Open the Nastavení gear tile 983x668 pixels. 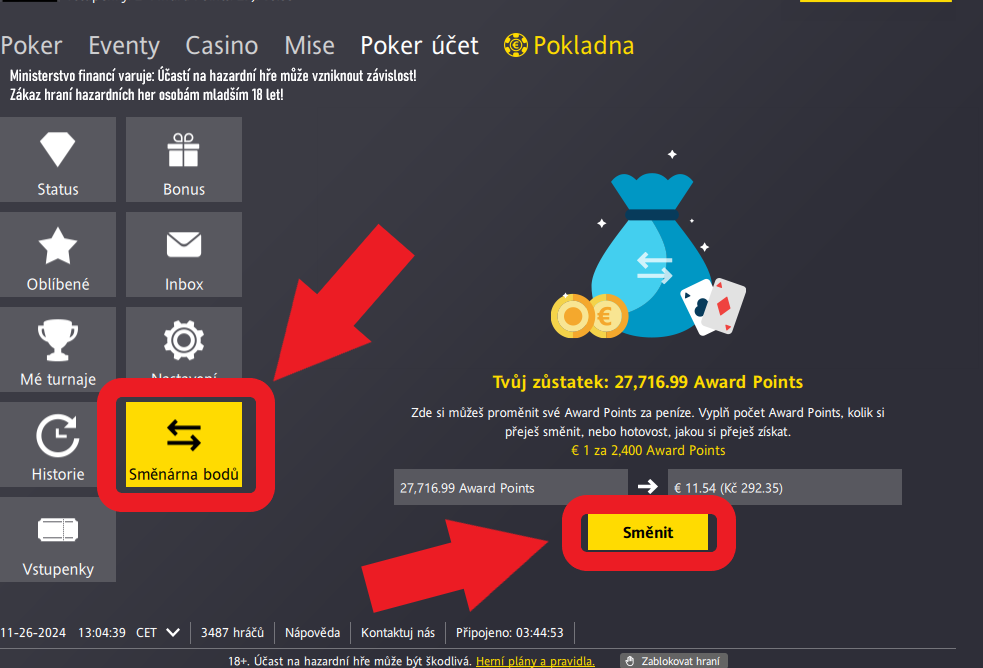184,342
